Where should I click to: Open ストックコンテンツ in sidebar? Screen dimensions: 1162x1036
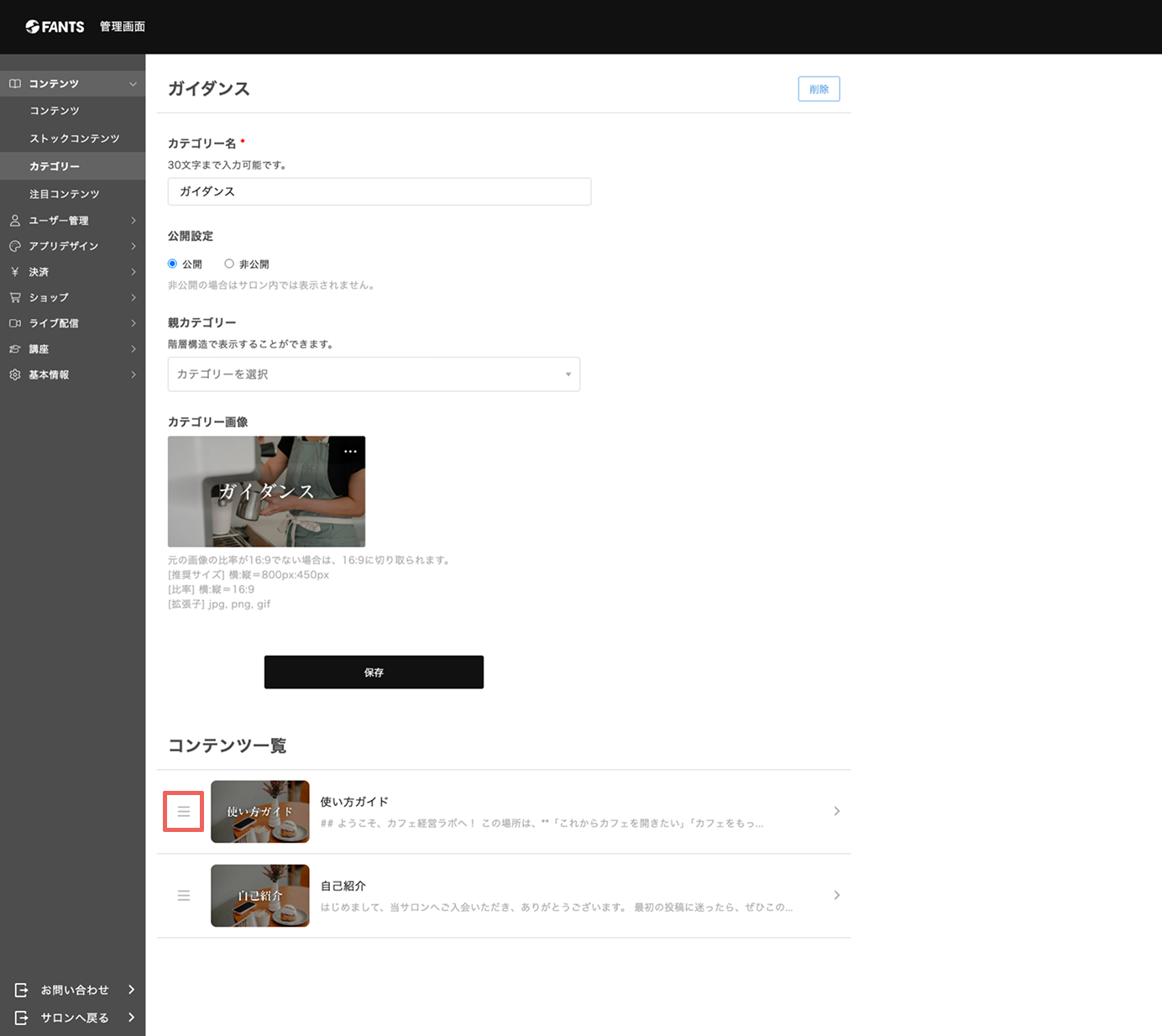coord(75,139)
